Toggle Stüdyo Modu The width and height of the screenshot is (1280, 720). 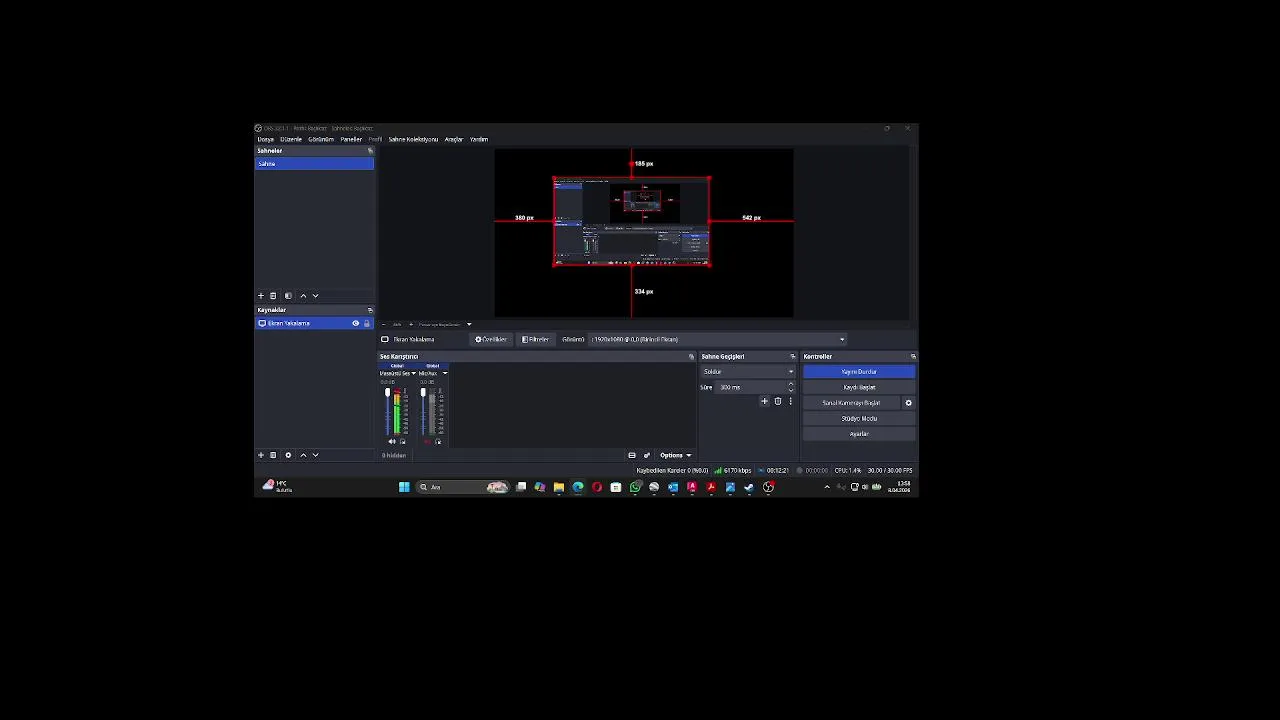(859, 419)
